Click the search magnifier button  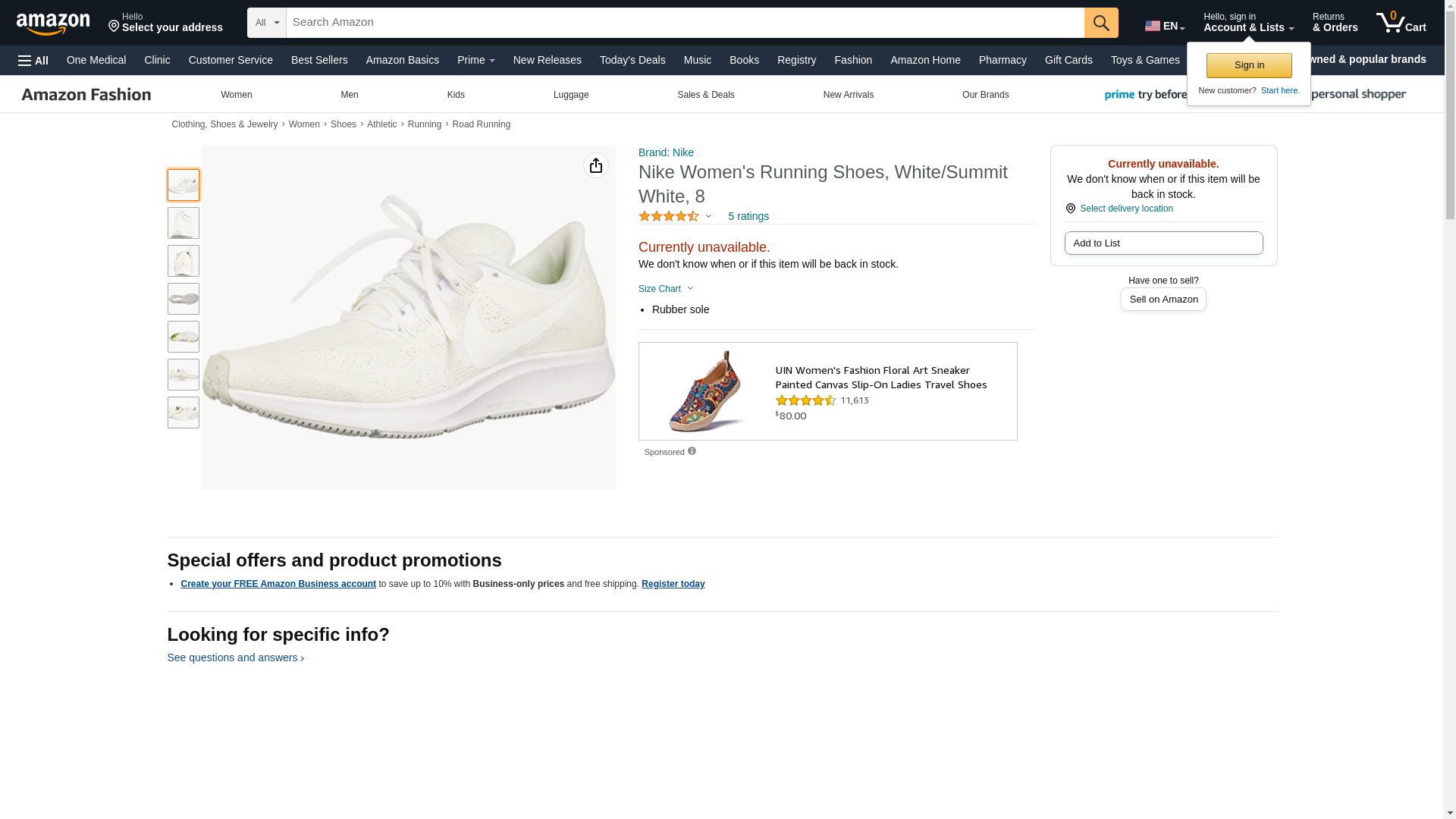[1100, 23]
